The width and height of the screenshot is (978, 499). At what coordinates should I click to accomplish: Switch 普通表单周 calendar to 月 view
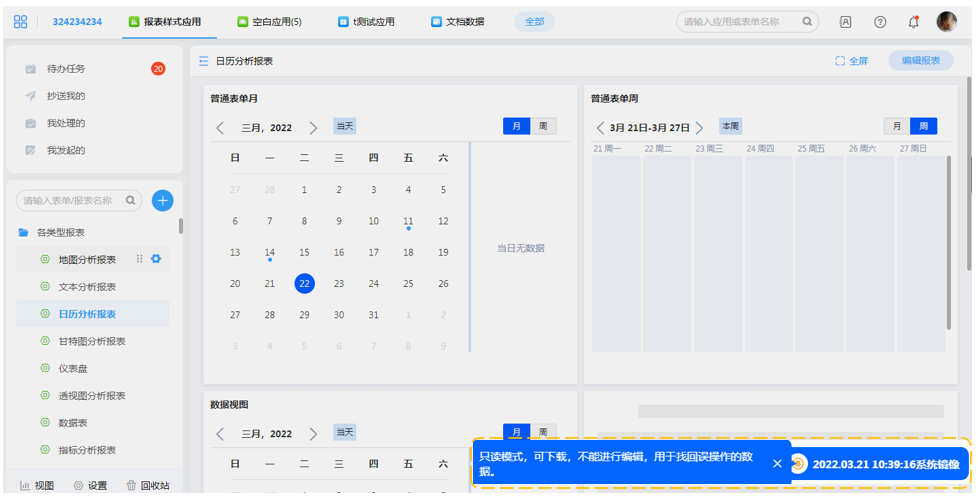coord(897,126)
